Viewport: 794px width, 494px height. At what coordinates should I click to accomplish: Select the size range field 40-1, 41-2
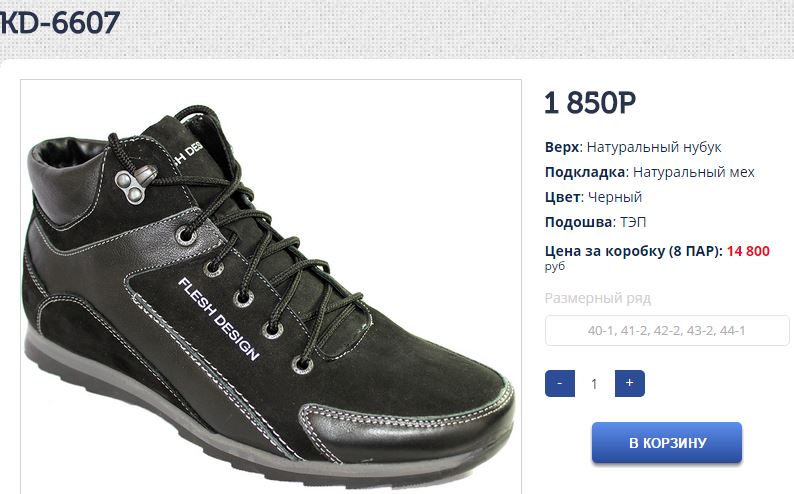667,331
